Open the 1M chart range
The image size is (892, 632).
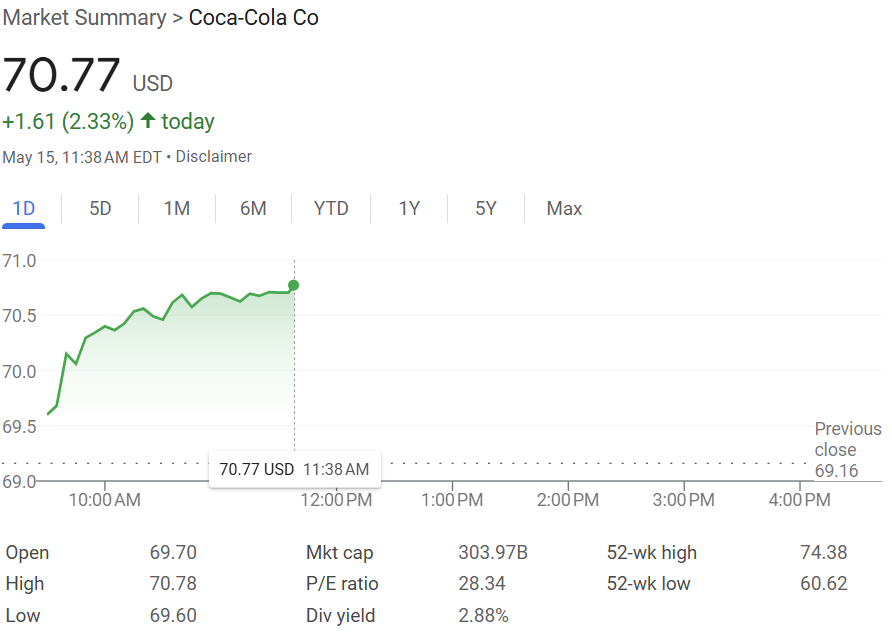pos(177,209)
